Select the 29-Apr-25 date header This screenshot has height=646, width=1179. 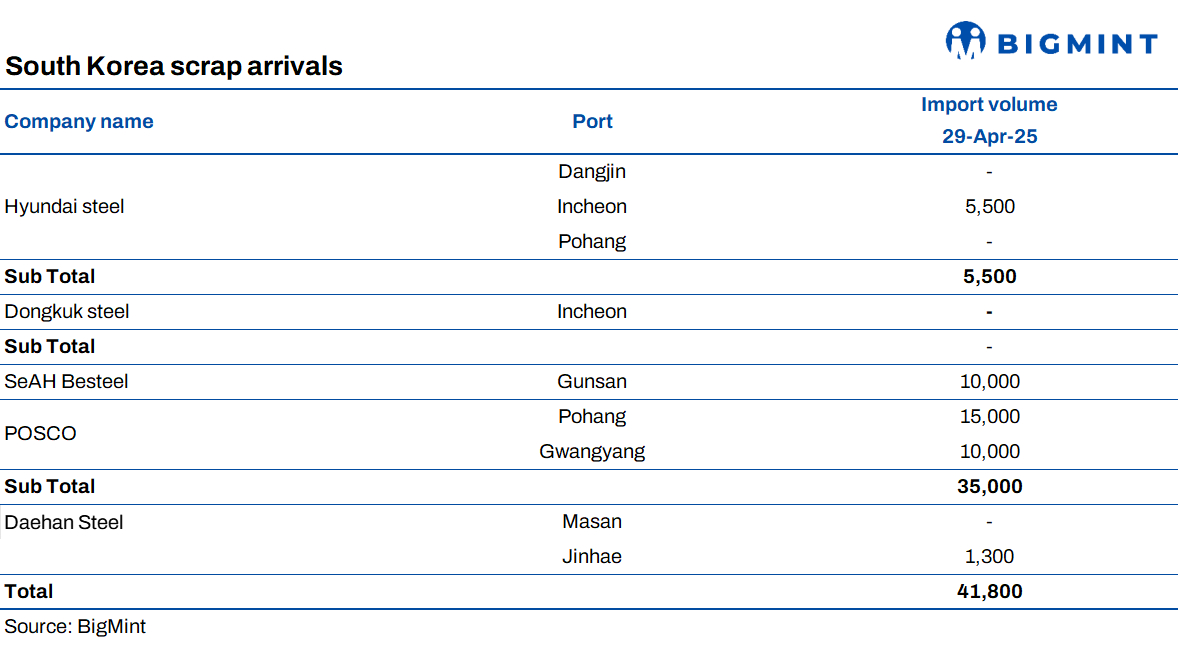pos(989,137)
